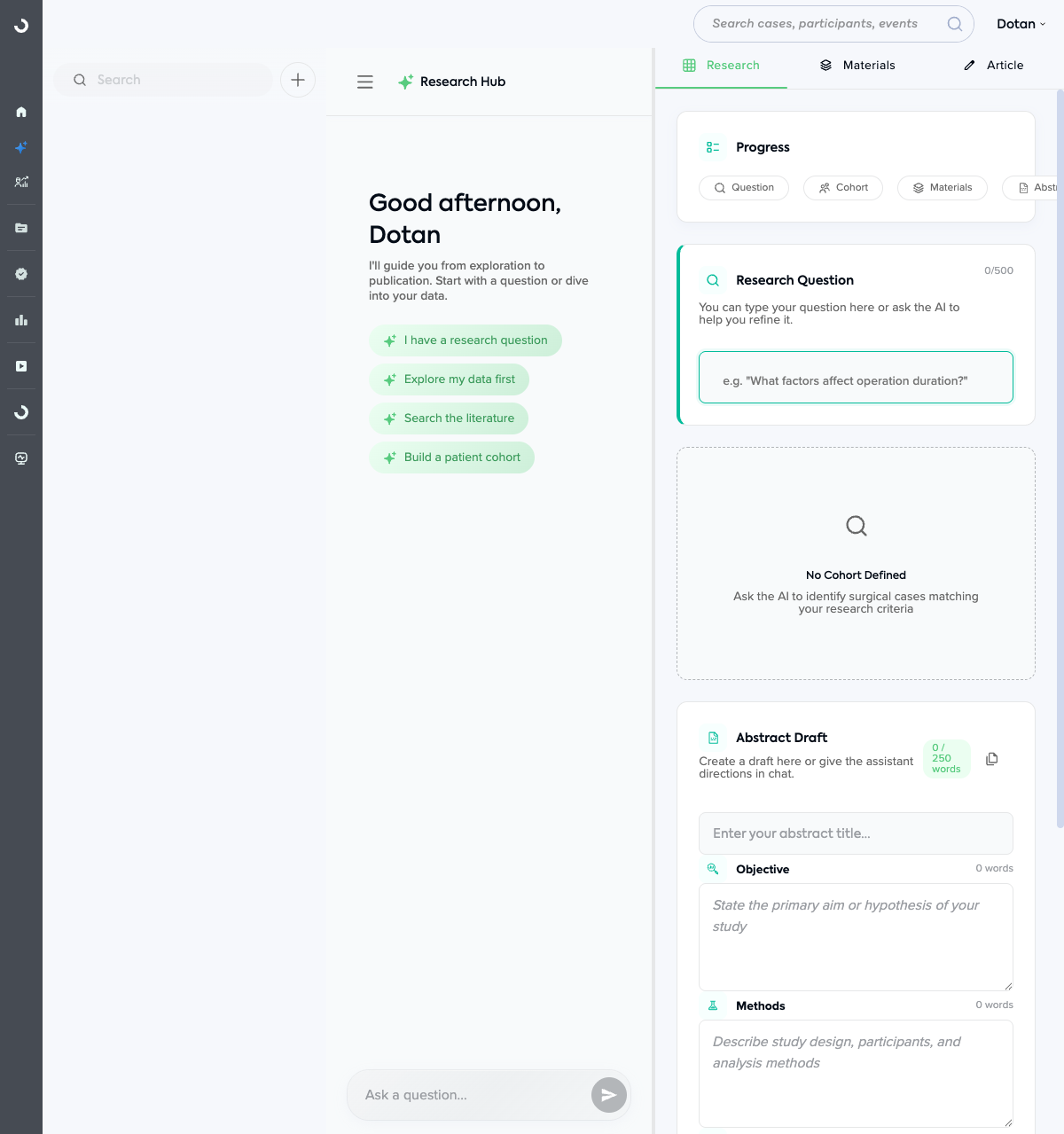The height and width of the screenshot is (1134, 1064).
Task: Click the Objective search icon
Action: (713, 869)
